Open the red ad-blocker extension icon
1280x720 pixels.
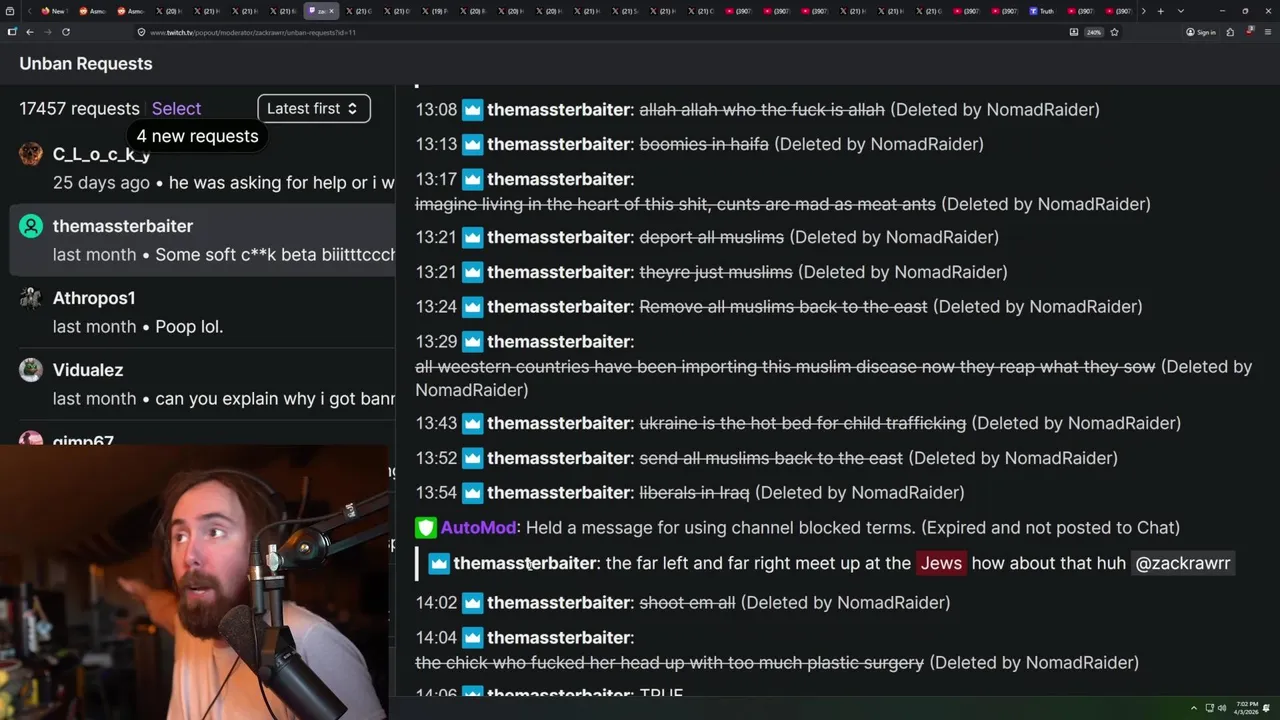[x=1250, y=32]
